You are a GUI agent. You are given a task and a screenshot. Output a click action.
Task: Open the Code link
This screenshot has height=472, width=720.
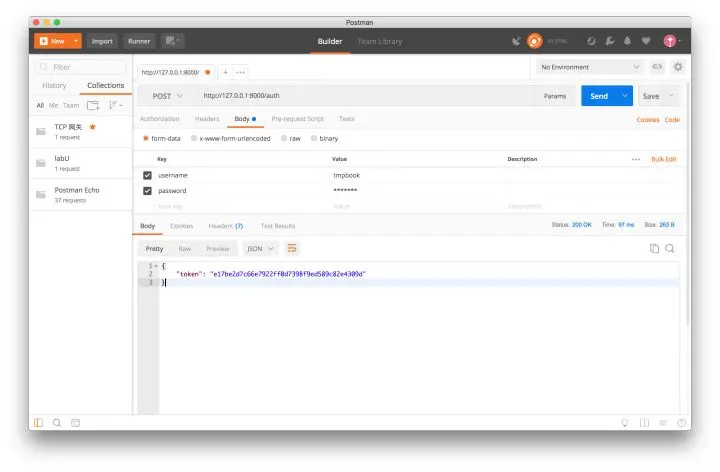[672, 120]
